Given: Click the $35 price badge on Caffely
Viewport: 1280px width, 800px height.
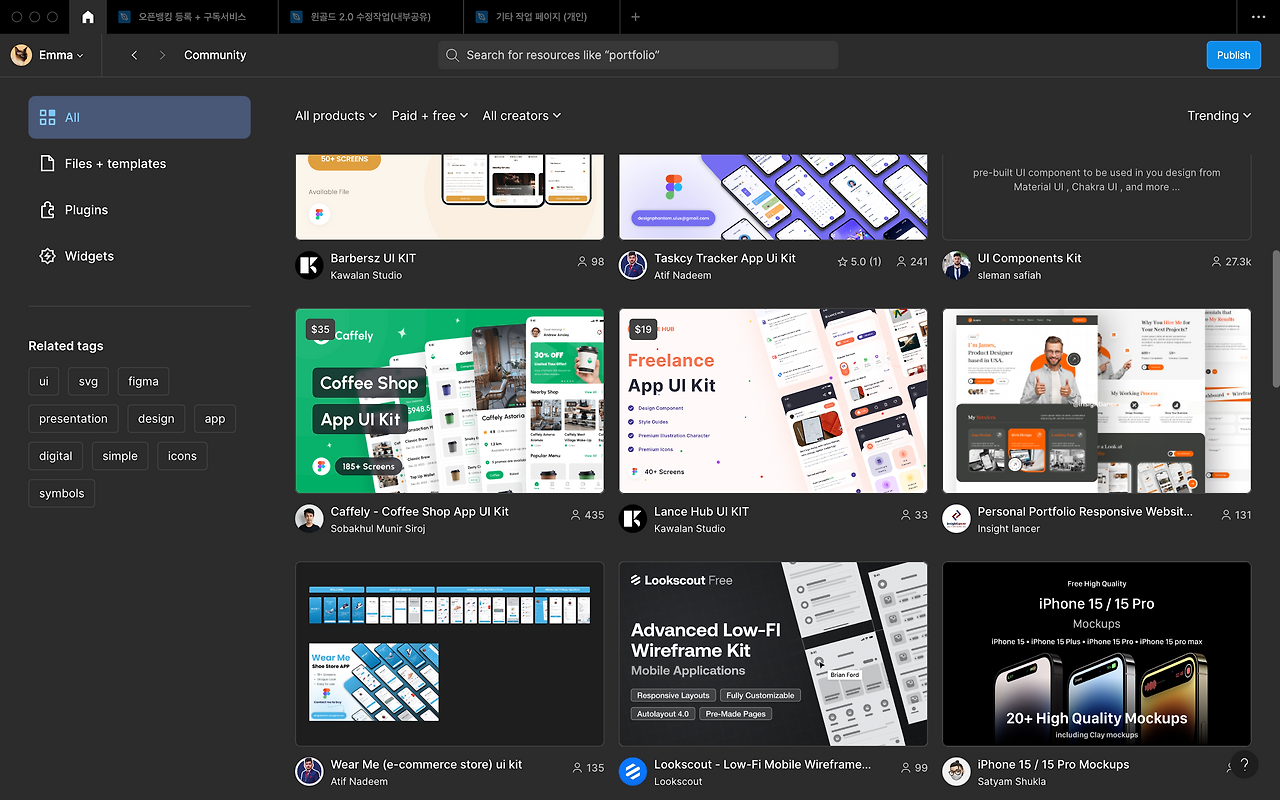Looking at the screenshot, I should 320,329.
